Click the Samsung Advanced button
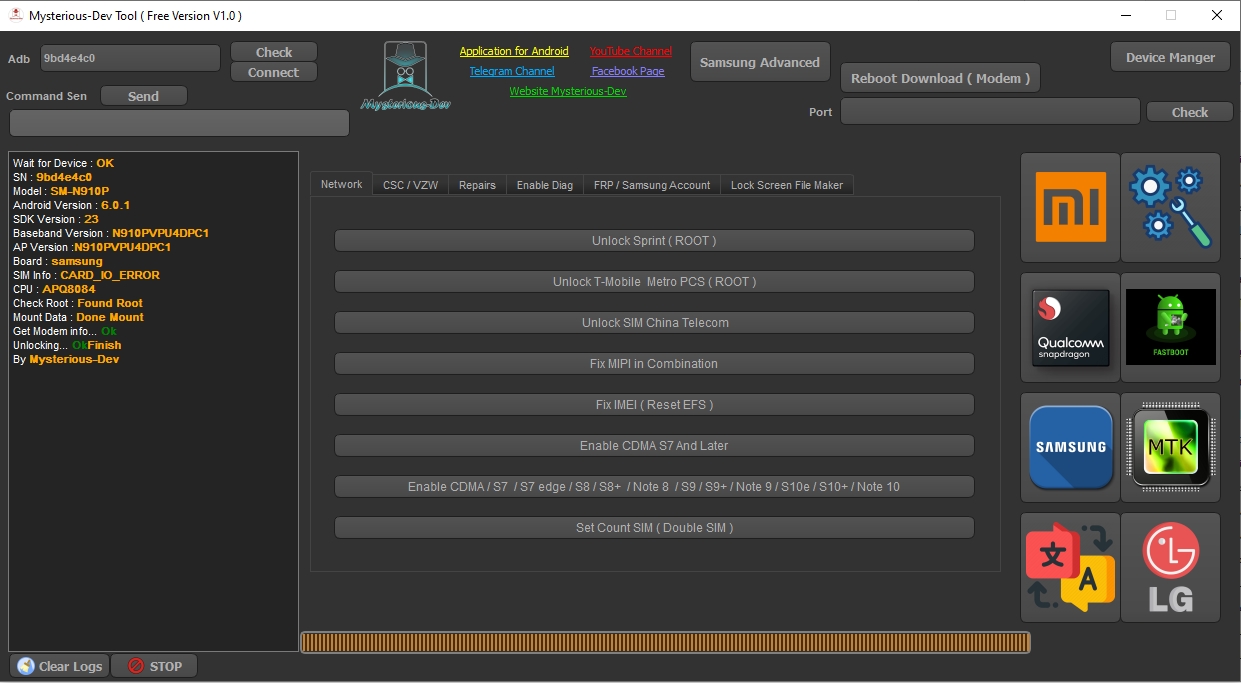Viewport: 1241px width, 683px height. (x=760, y=62)
